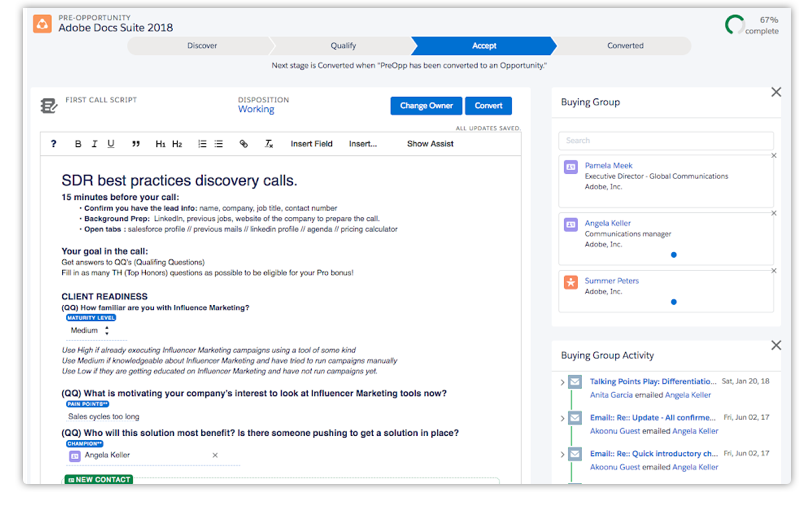Open Email: Re: Quick introductory link

tap(654, 453)
